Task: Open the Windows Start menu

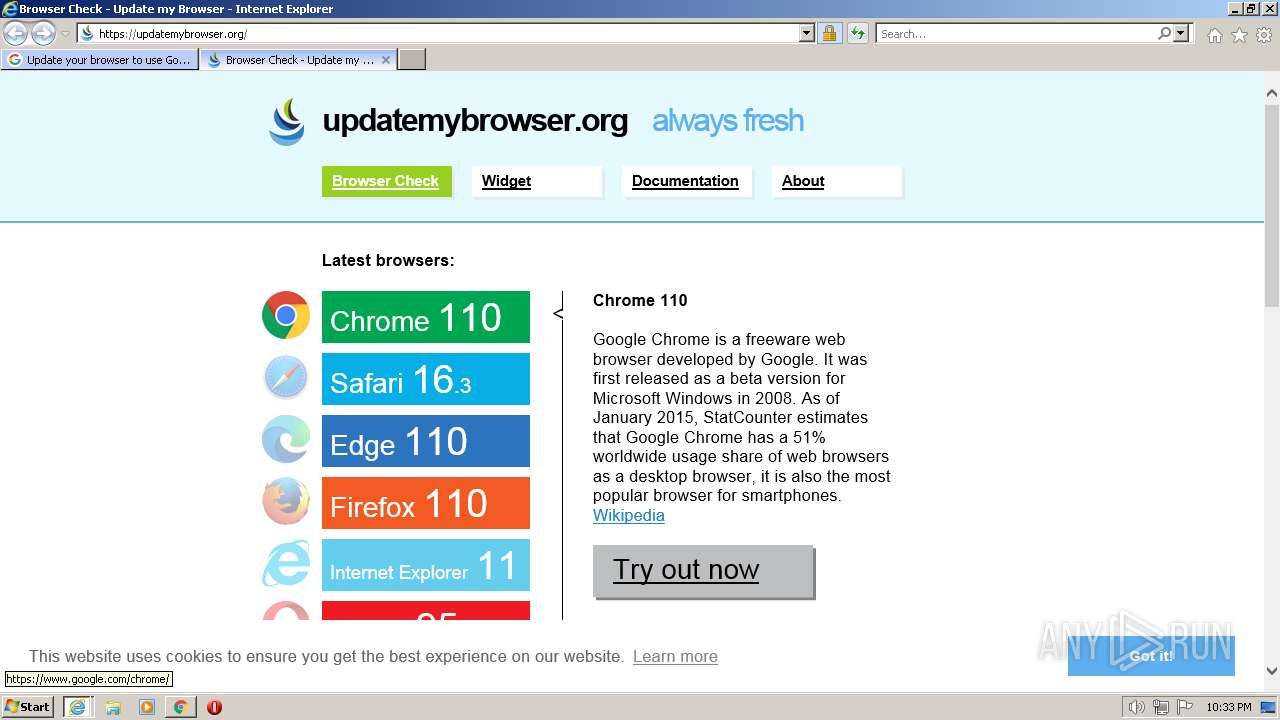Action: point(28,707)
